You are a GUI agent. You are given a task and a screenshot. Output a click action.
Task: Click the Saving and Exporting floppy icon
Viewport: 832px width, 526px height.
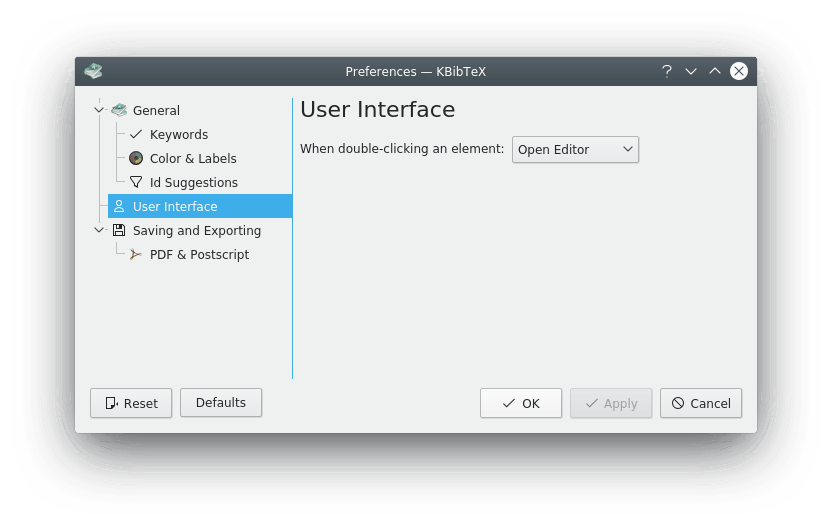click(x=119, y=230)
